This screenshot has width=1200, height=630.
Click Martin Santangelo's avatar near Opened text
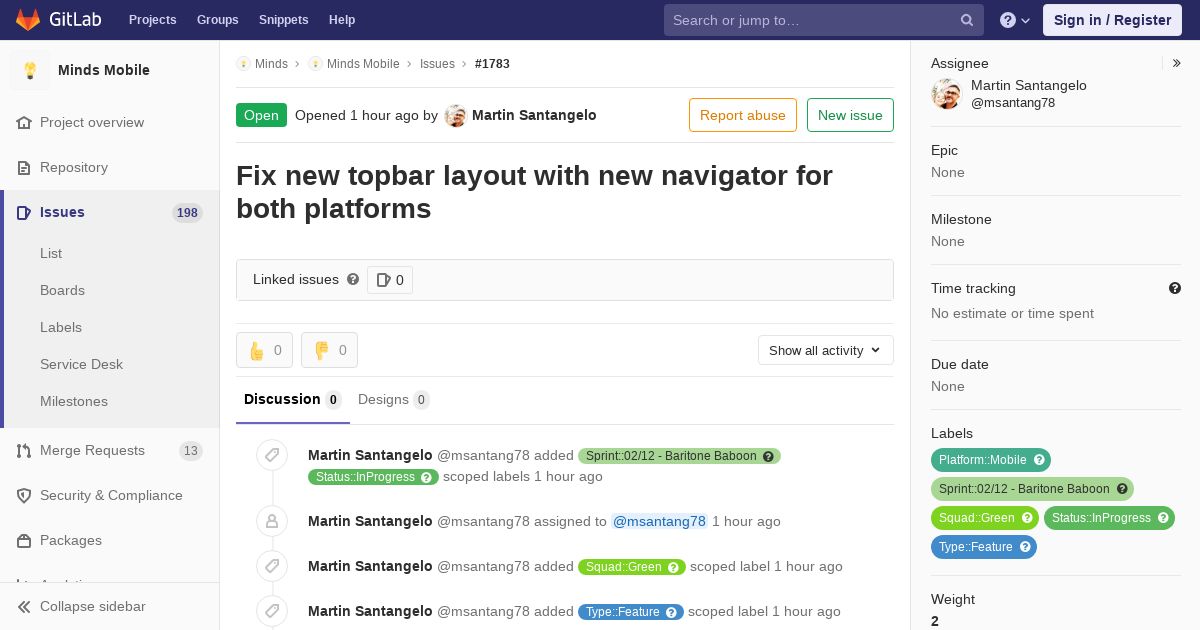click(x=456, y=115)
